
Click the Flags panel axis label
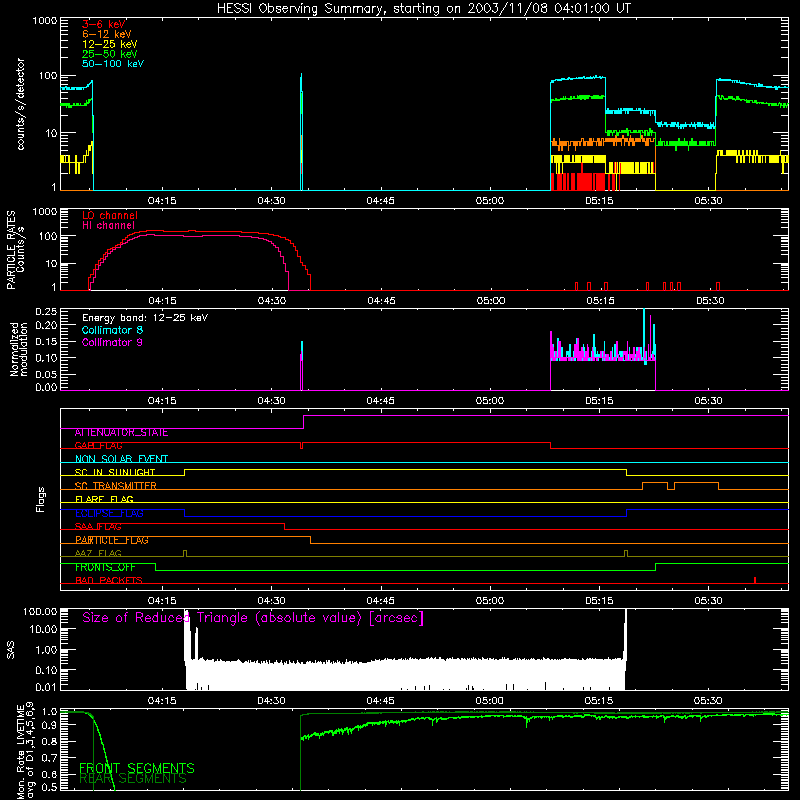41,499
